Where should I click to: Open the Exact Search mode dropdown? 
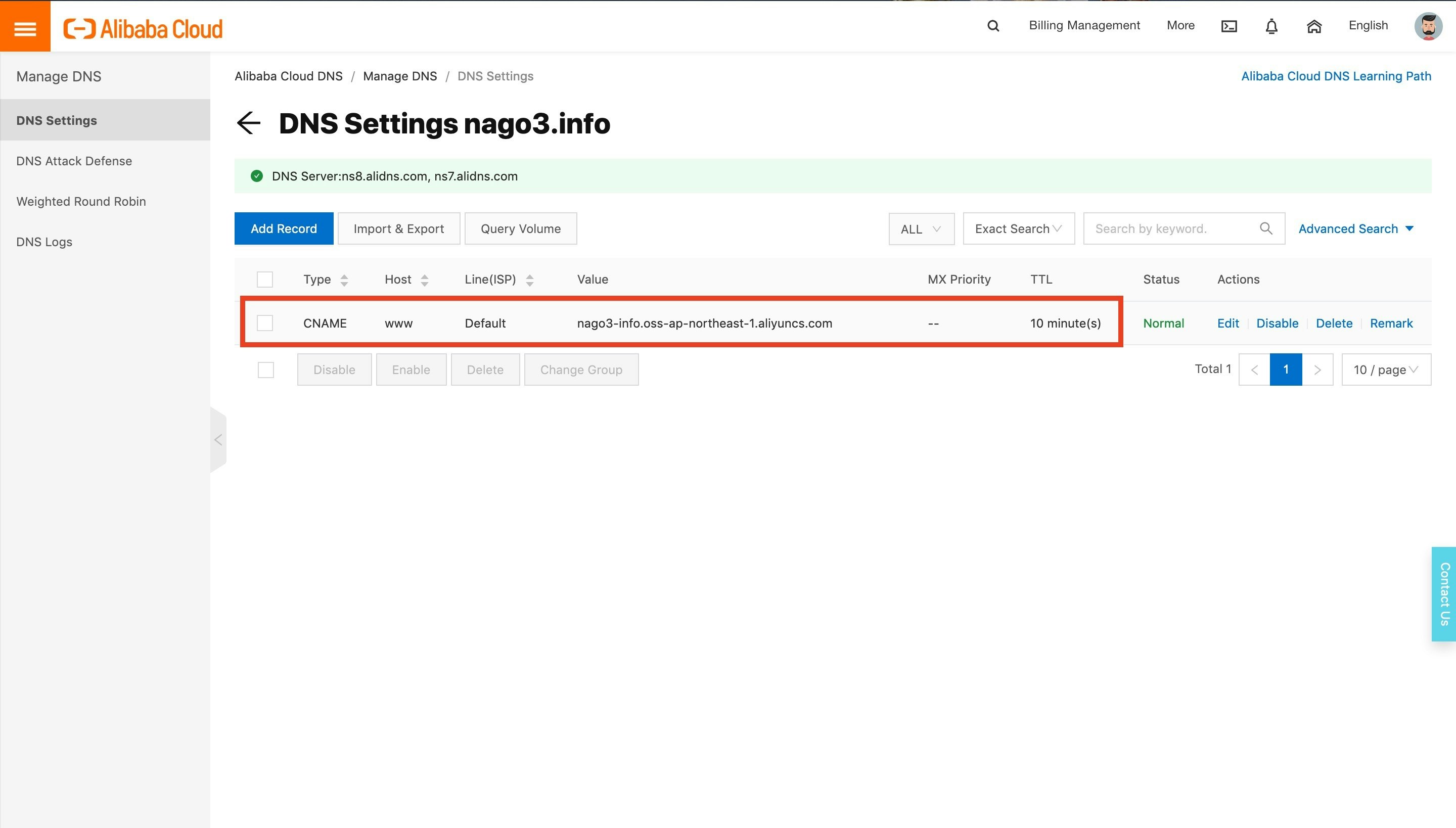tap(1019, 228)
